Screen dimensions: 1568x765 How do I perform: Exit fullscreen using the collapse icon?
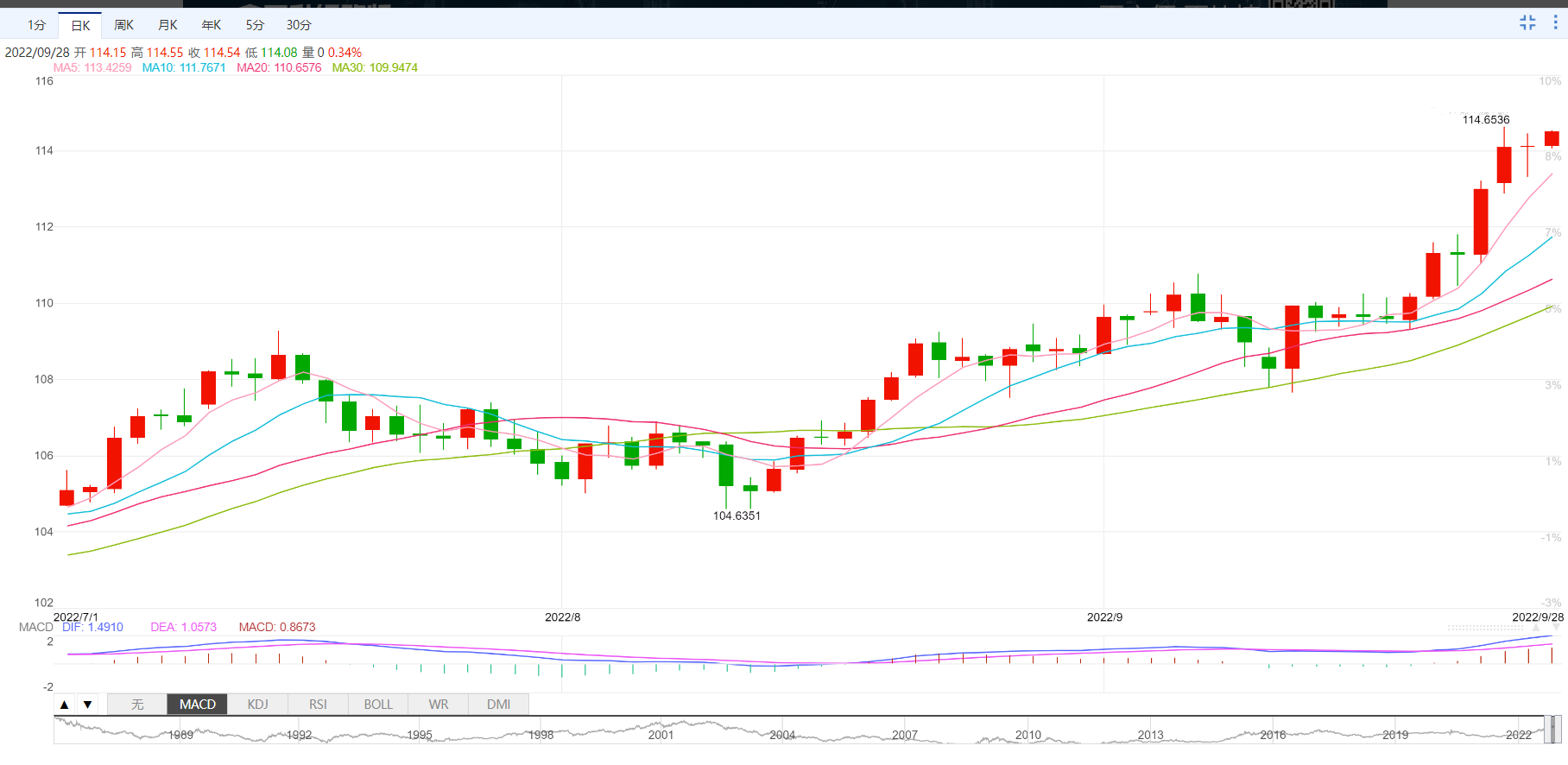[x=1527, y=23]
